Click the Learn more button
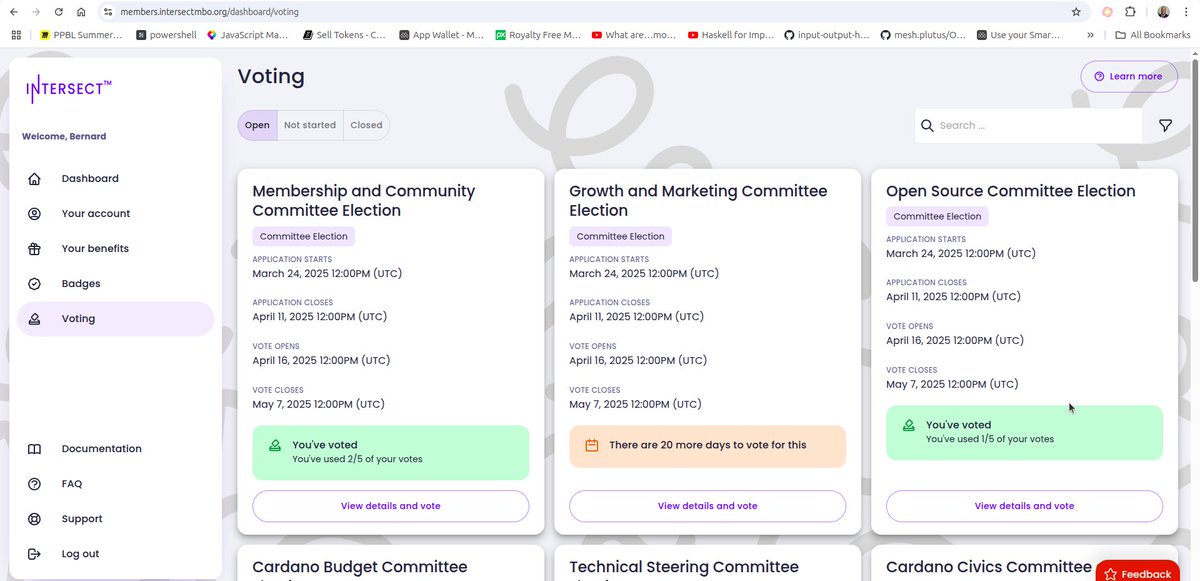Screen dimensions: 1200x581 coord(1128,77)
